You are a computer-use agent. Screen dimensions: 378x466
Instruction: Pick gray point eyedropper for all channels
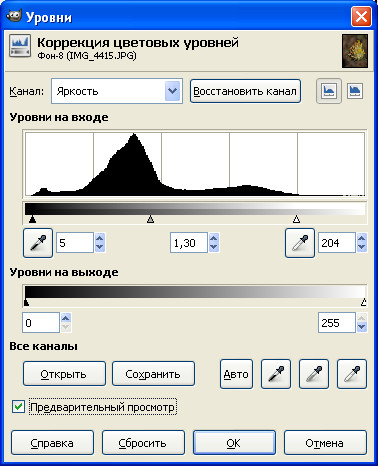pos(314,374)
